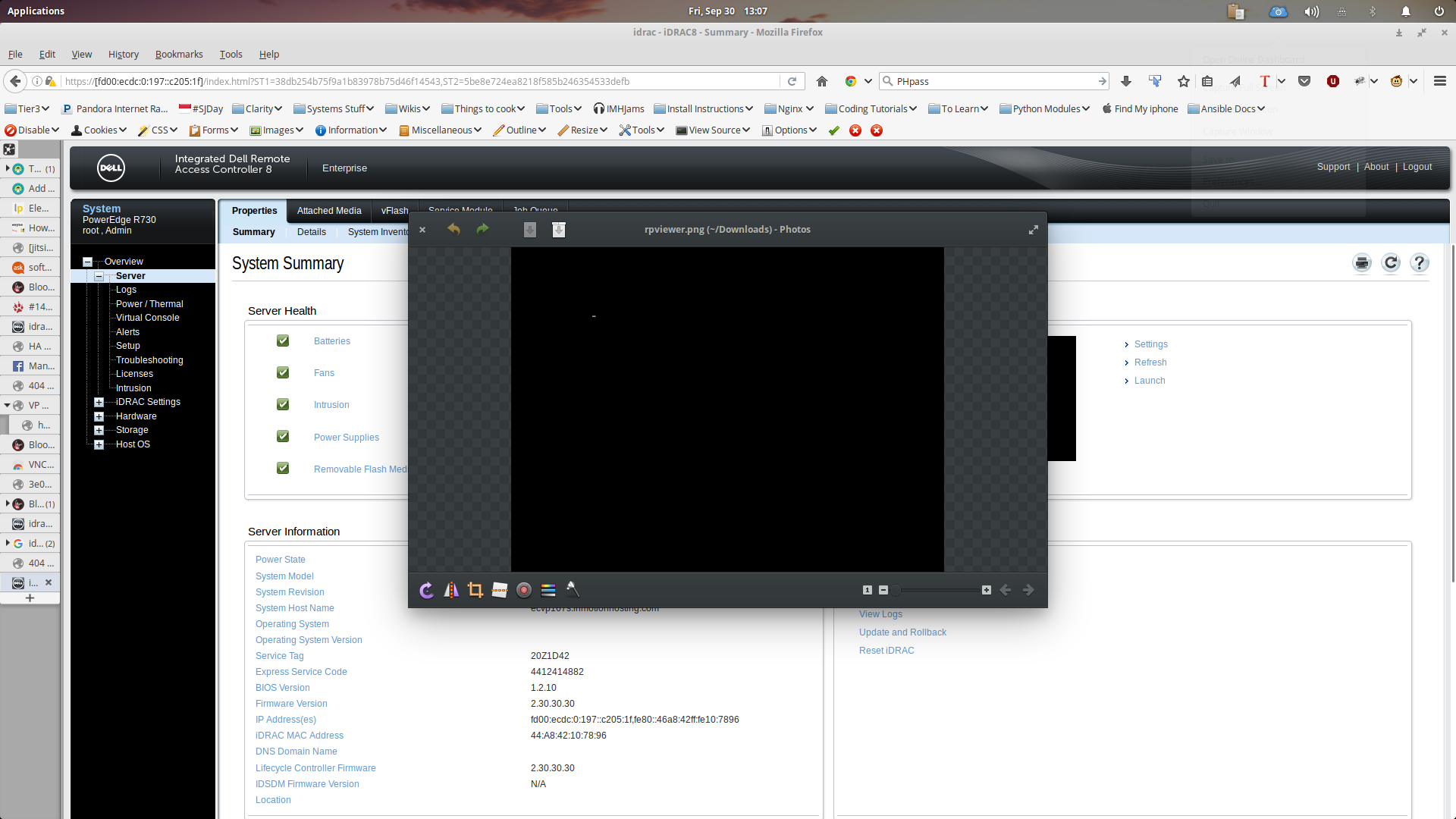1456x819 pixels.
Task: Switch to the Attached Media tab
Action: point(329,211)
